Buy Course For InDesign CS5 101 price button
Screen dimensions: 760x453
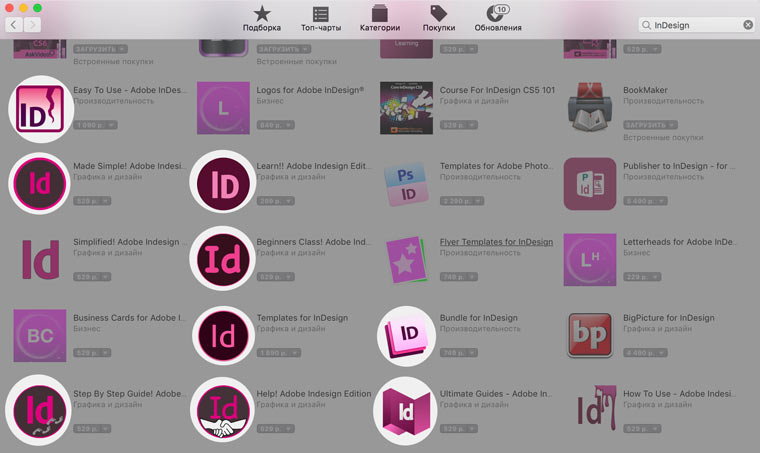pos(459,125)
